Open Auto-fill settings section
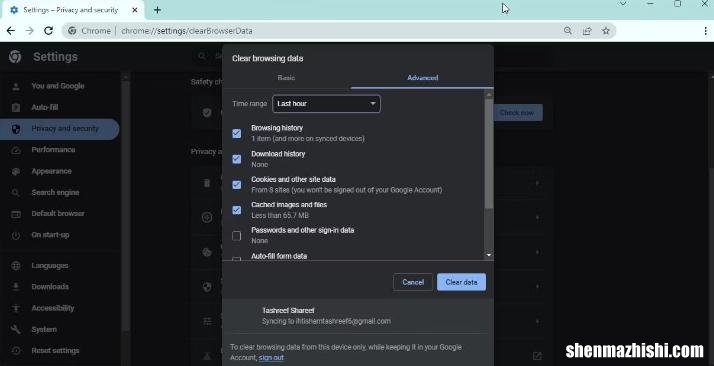The image size is (714, 366). 45,107
